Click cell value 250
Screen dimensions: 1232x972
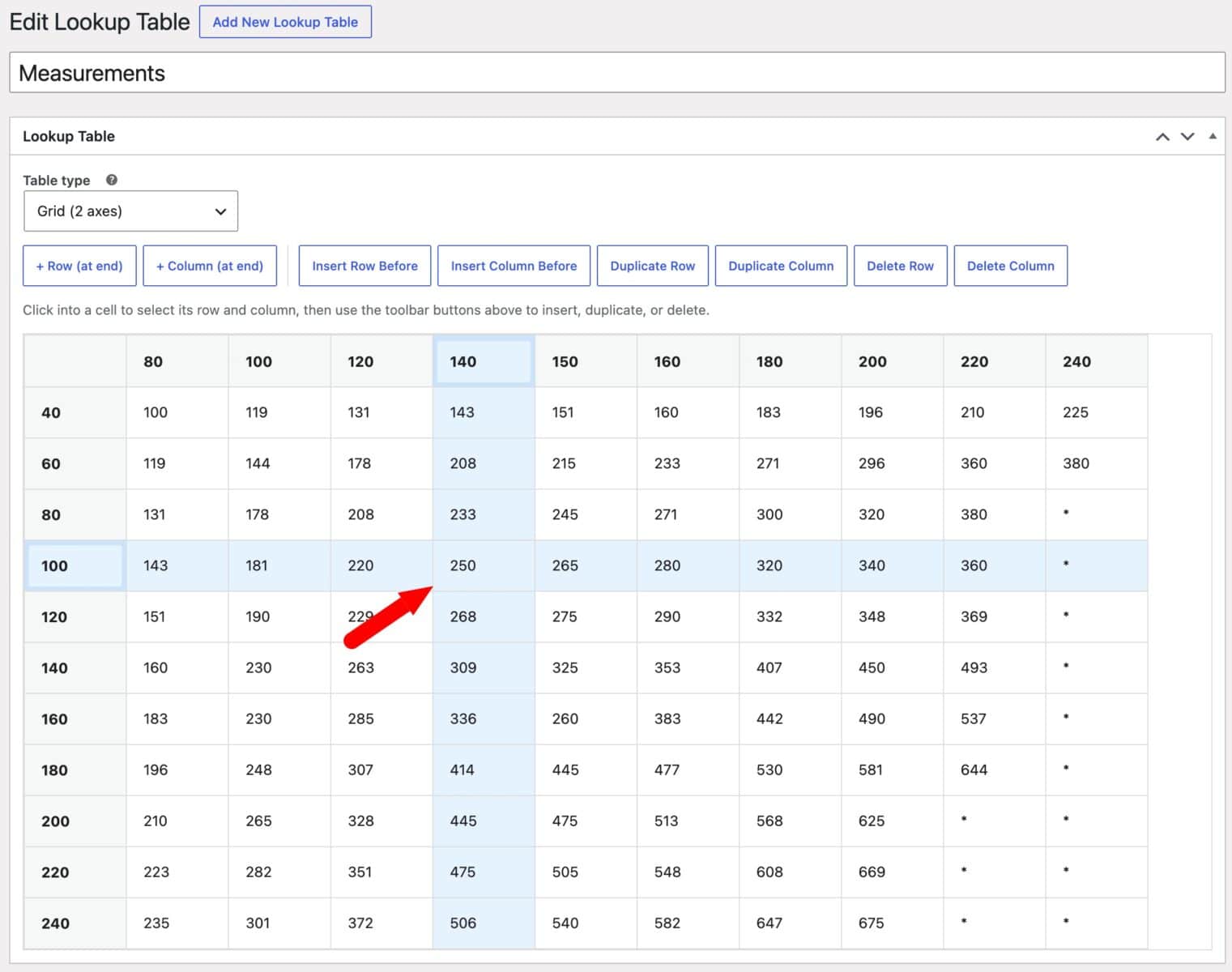pos(484,565)
